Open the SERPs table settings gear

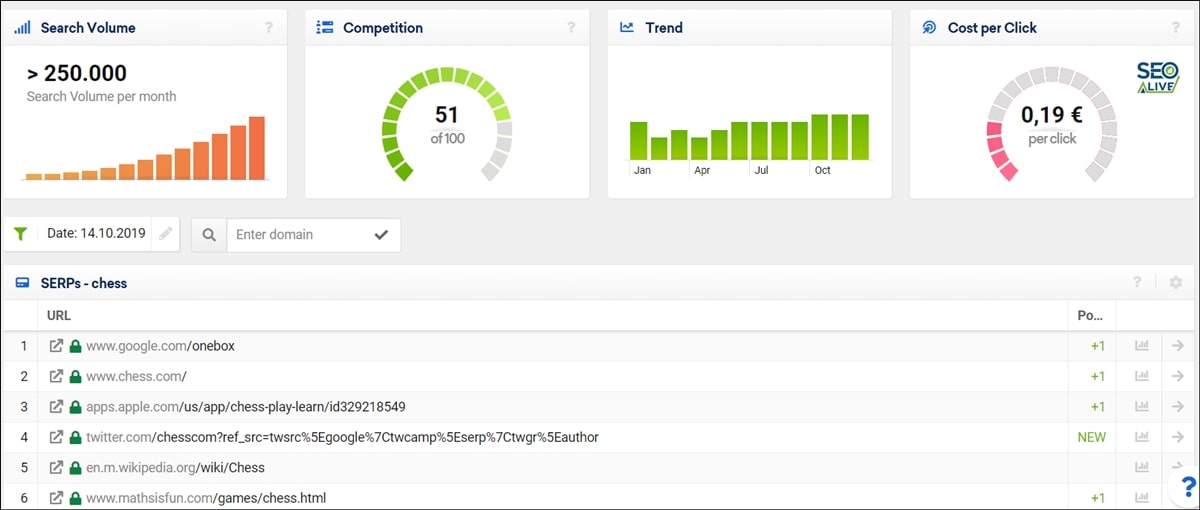point(1176,283)
